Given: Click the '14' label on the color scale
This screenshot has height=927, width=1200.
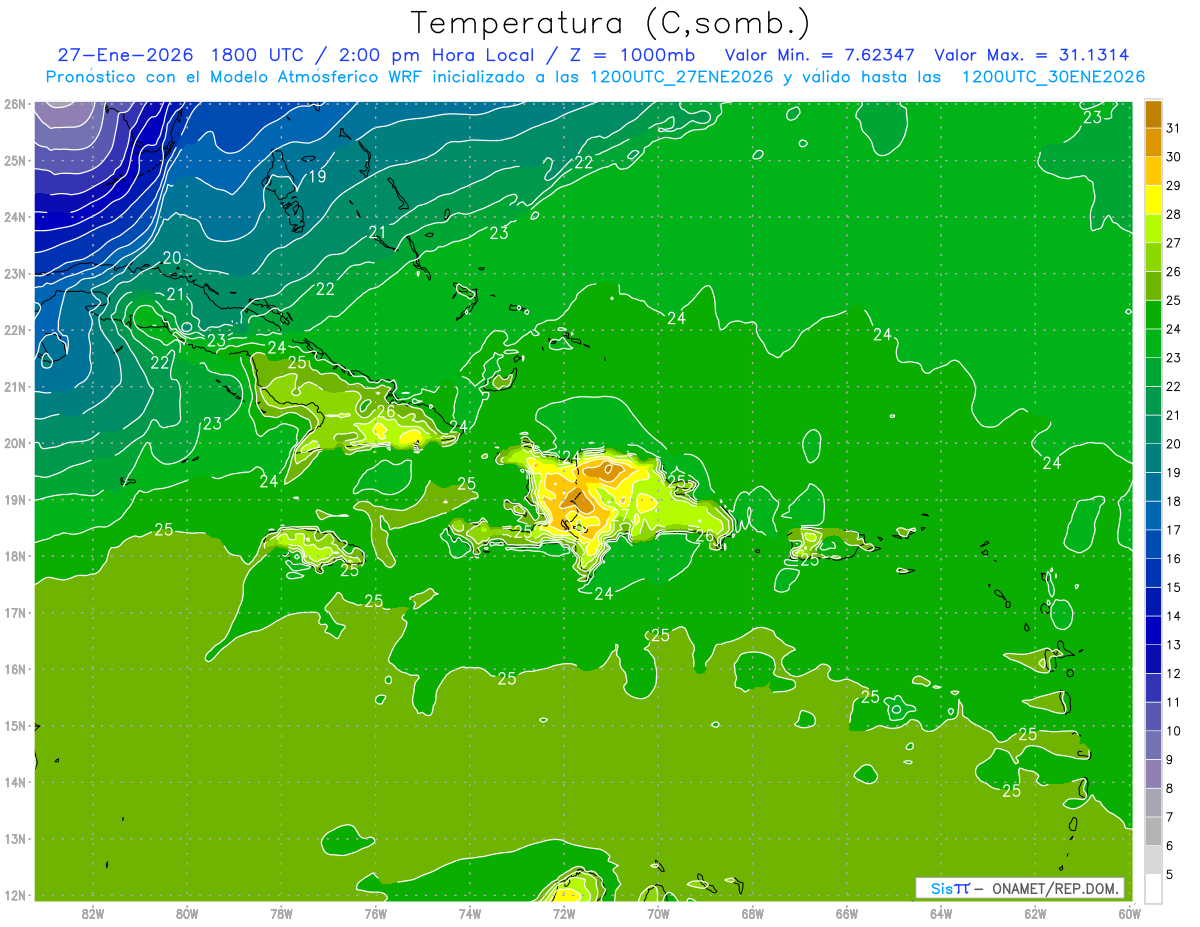Looking at the screenshot, I should [1173, 617].
